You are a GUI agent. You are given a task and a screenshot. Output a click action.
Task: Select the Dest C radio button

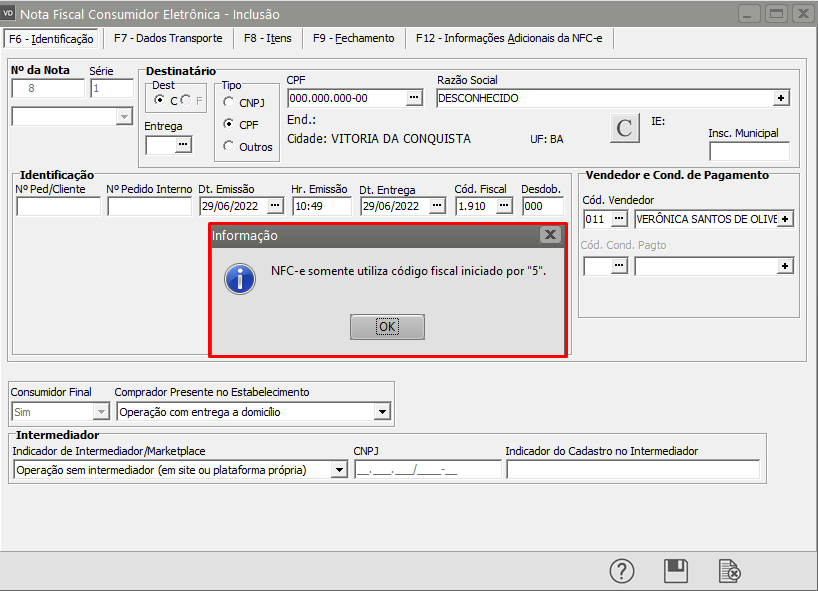coord(160,101)
